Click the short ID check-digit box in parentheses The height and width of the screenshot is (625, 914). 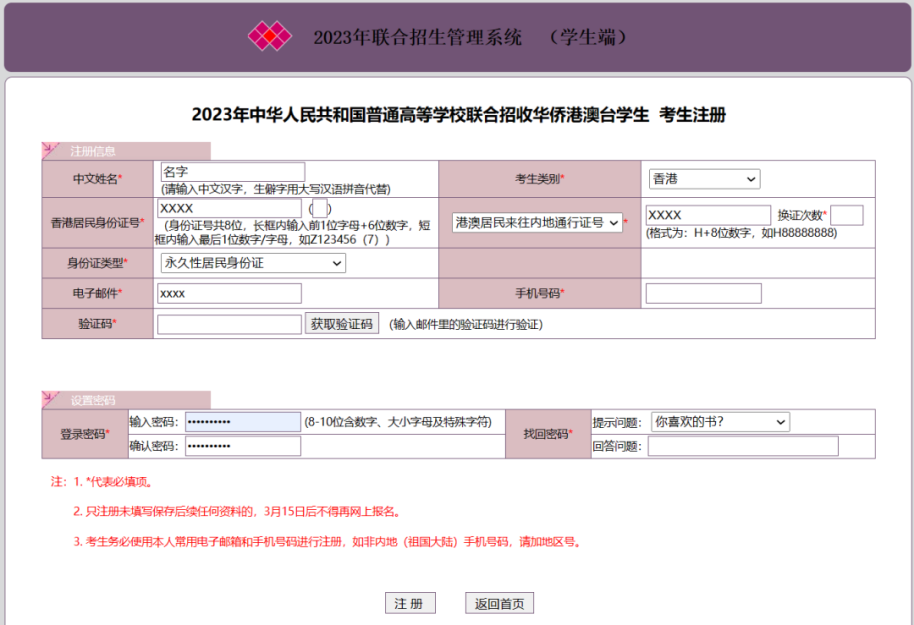(319, 209)
